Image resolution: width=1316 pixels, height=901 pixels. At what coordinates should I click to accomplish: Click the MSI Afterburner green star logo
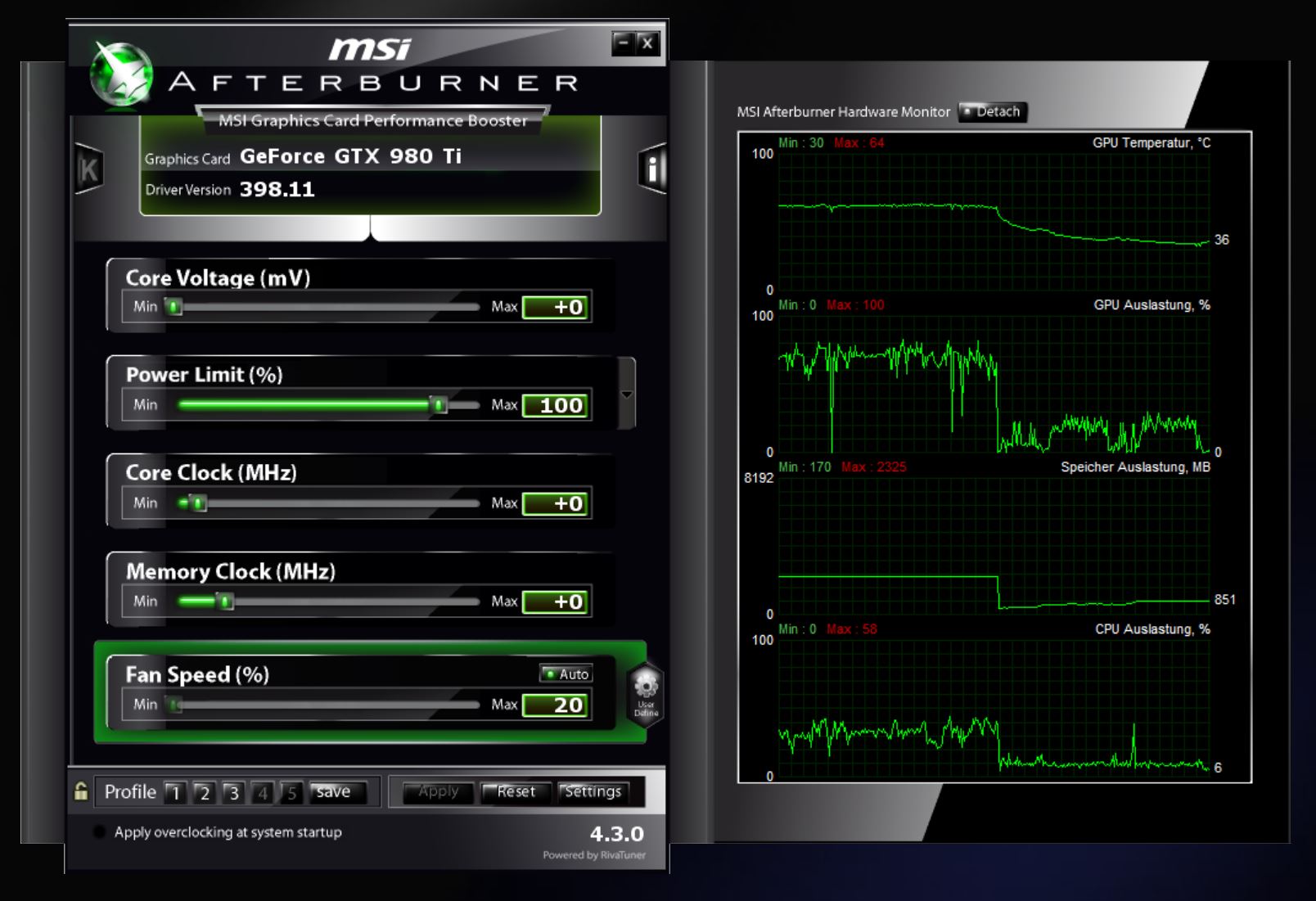(x=121, y=75)
